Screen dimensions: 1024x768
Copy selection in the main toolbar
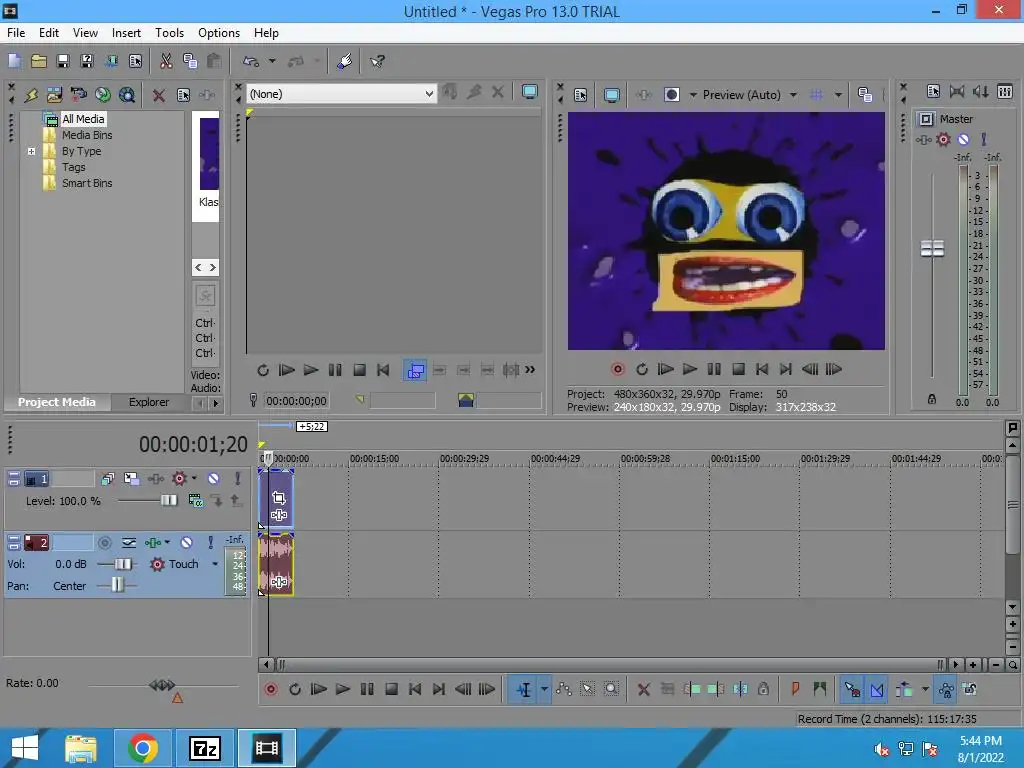tap(190, 61)
